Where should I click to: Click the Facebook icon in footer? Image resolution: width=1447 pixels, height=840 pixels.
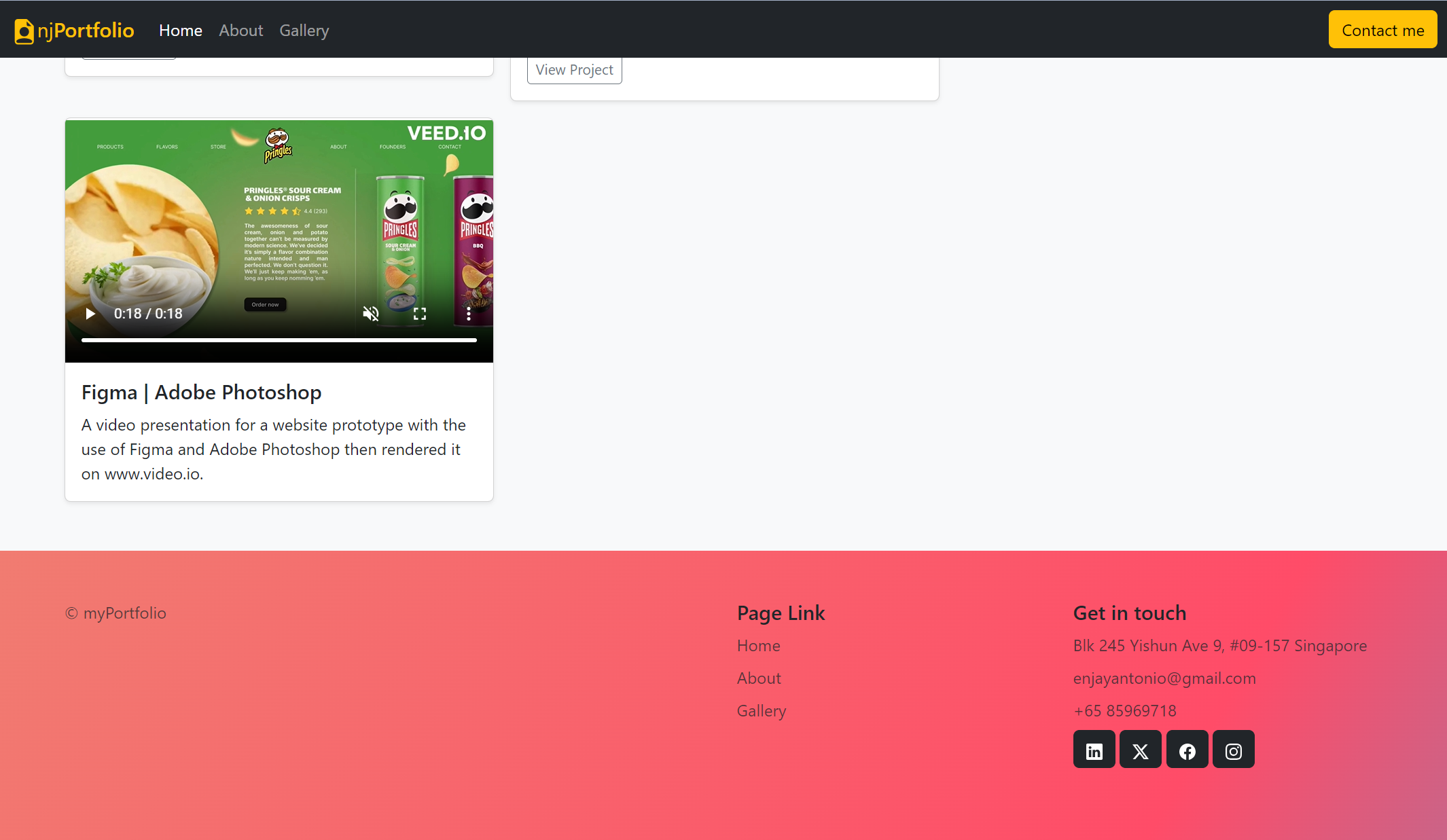pos(1187,750)
